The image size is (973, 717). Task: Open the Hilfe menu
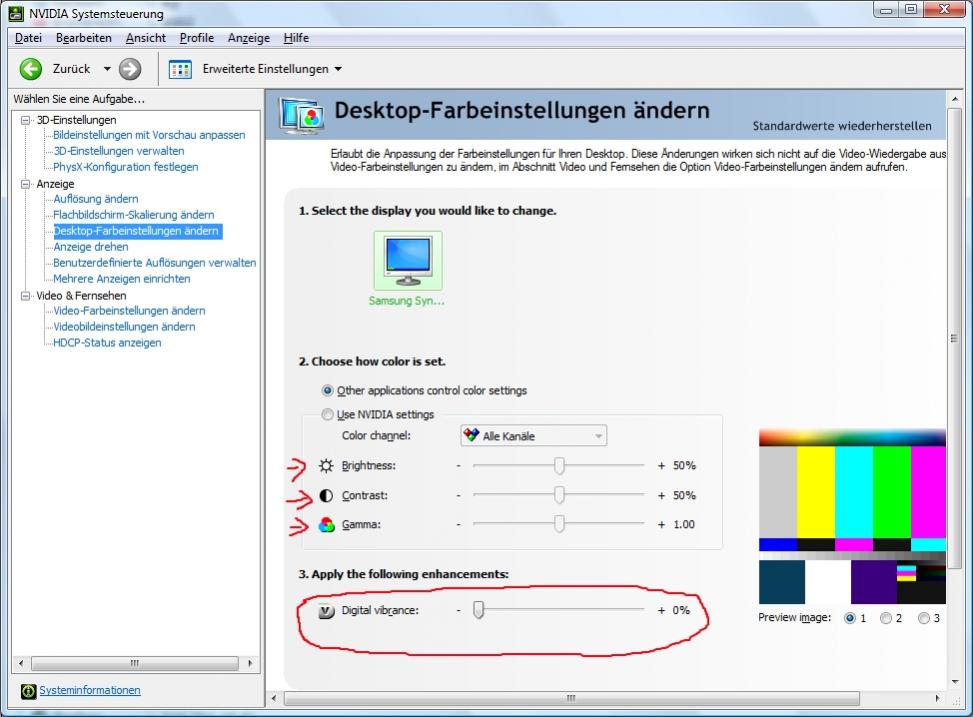[x=296, y=38]
